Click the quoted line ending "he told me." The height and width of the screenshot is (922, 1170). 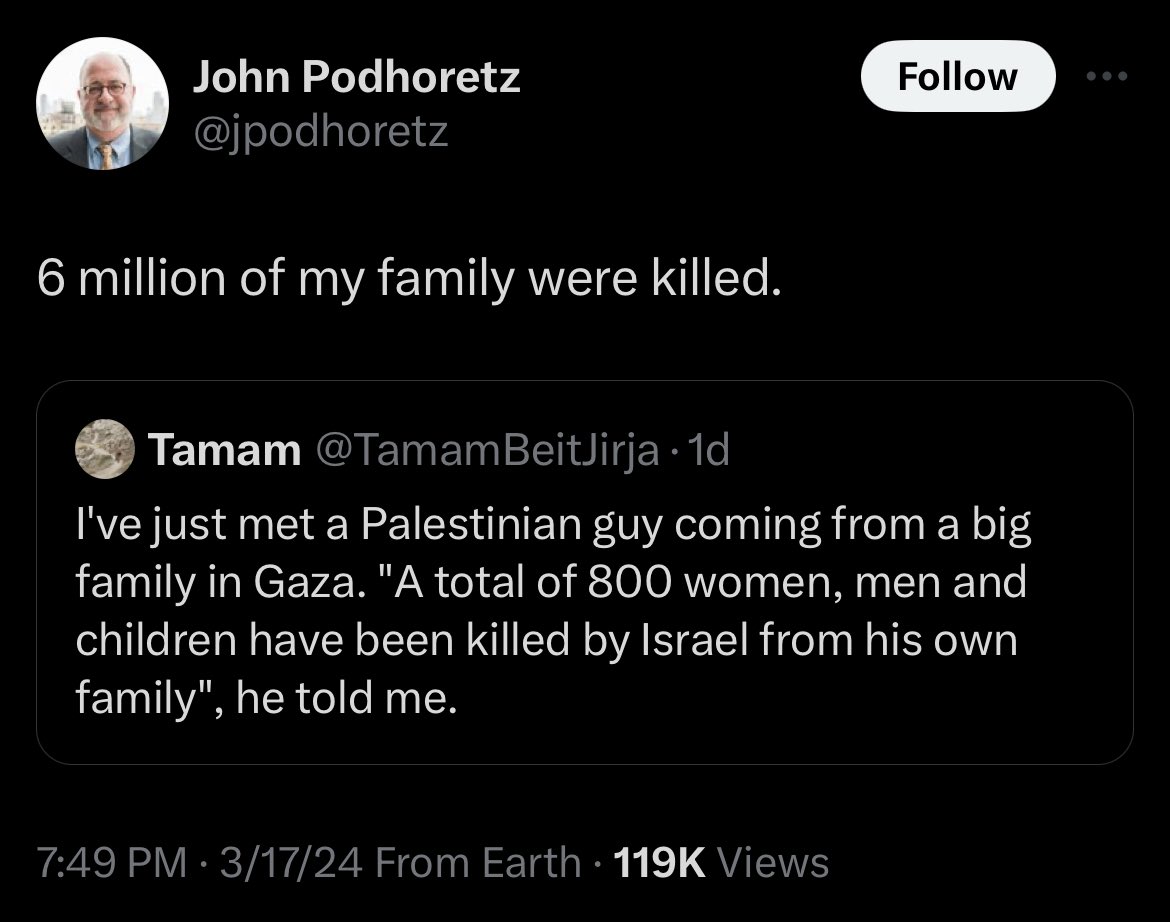click(267, 697)
